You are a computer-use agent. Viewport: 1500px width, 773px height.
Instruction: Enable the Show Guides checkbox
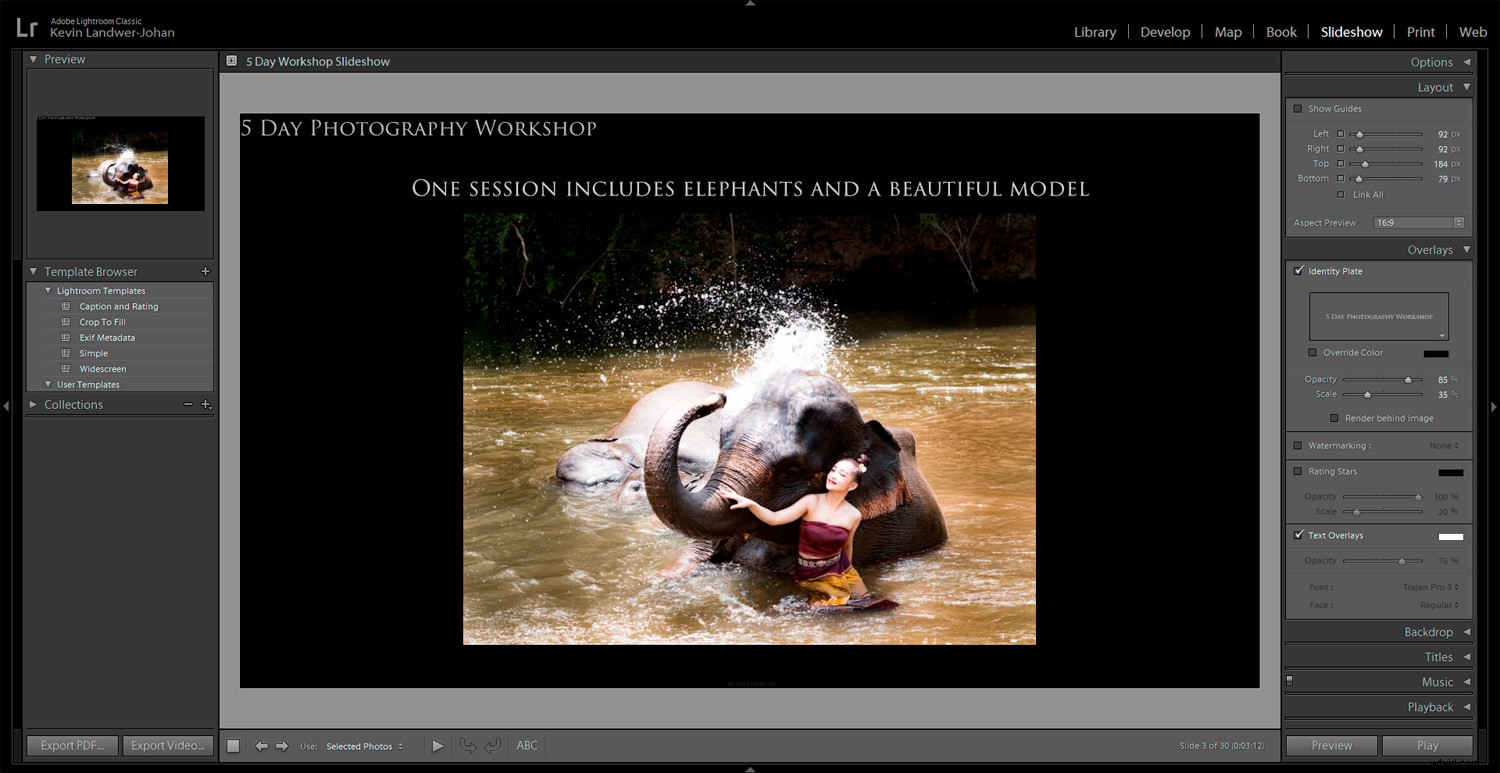[x=1297, y=108]
